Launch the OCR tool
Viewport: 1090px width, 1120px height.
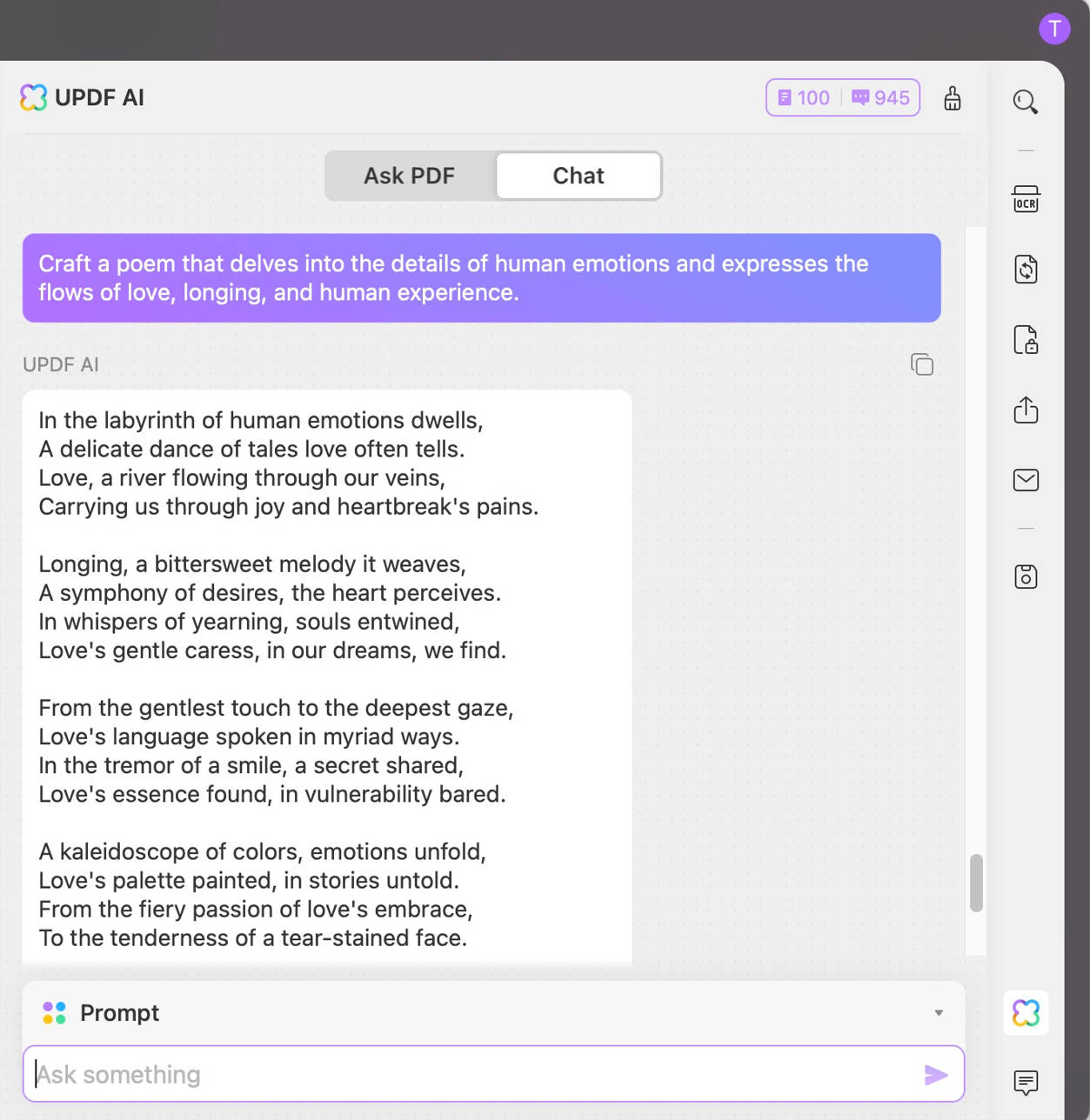[x=1026, y=199]
